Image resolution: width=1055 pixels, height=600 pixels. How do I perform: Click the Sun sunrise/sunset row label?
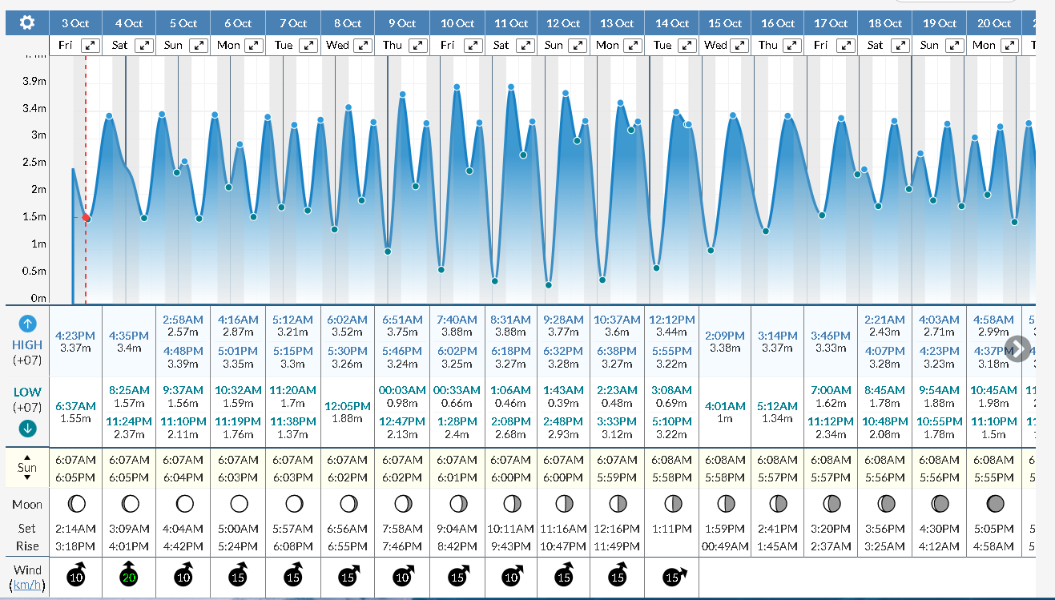27,466
